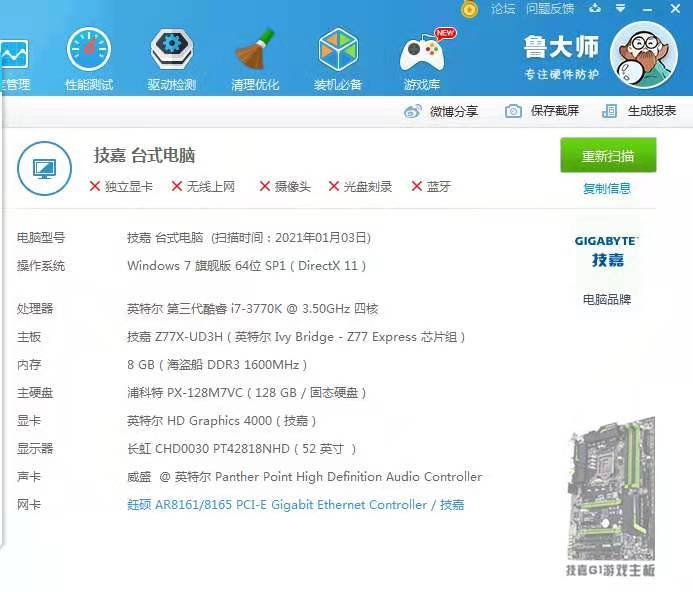
Task: Select the 8 GB DDR3 1600MHz memory text
Action: [217, 365]
